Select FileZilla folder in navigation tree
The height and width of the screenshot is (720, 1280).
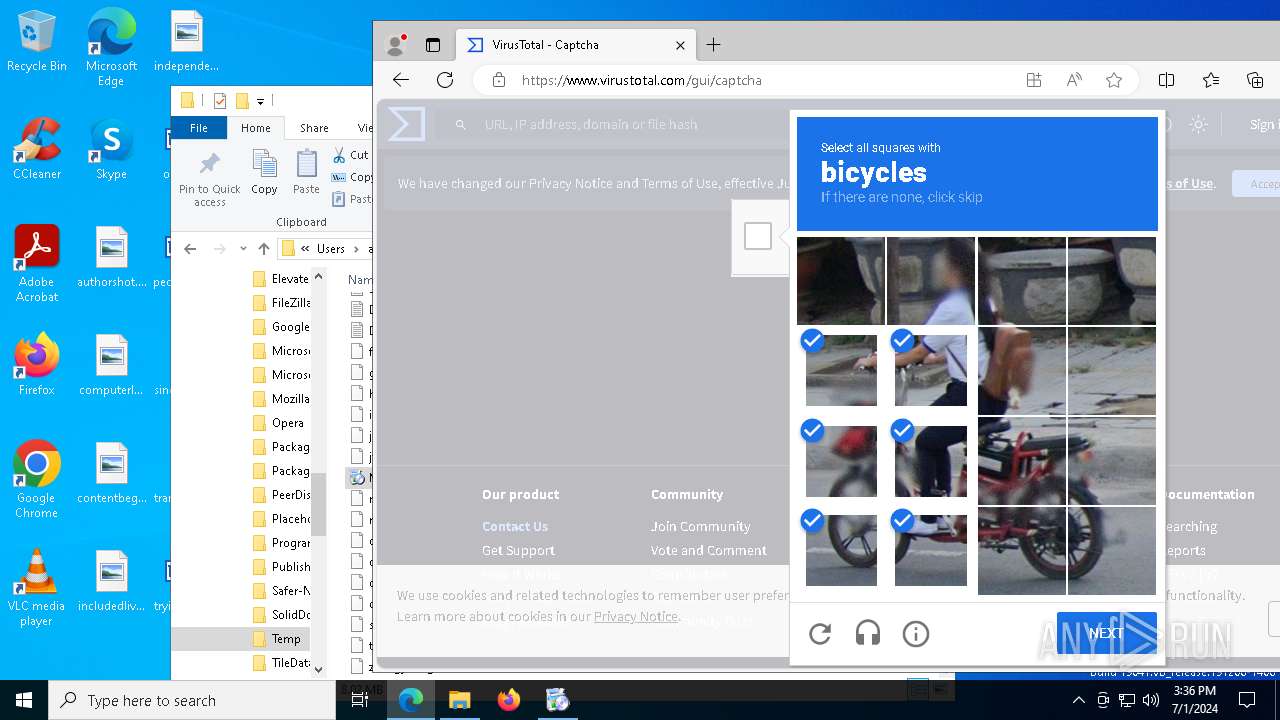pyautogui.click(x=282, y=303)
